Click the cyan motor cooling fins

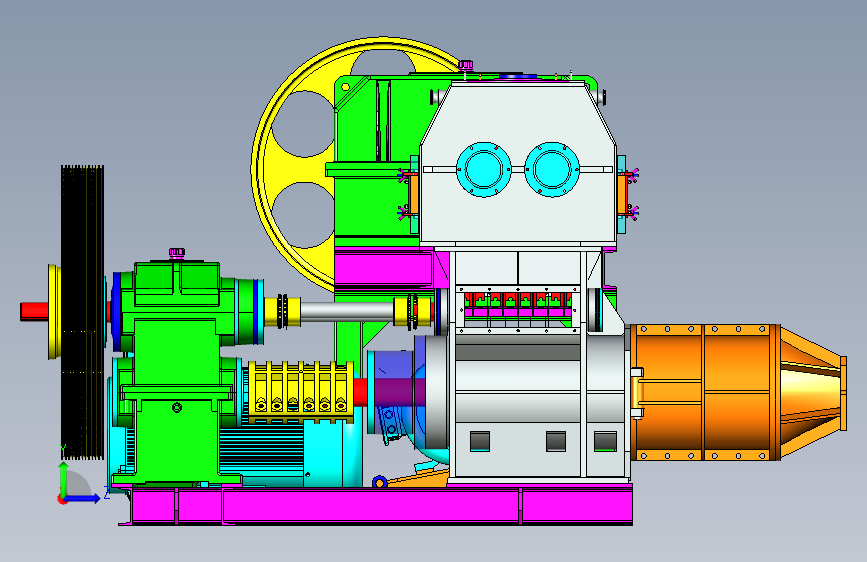click(x=262, y=449)
